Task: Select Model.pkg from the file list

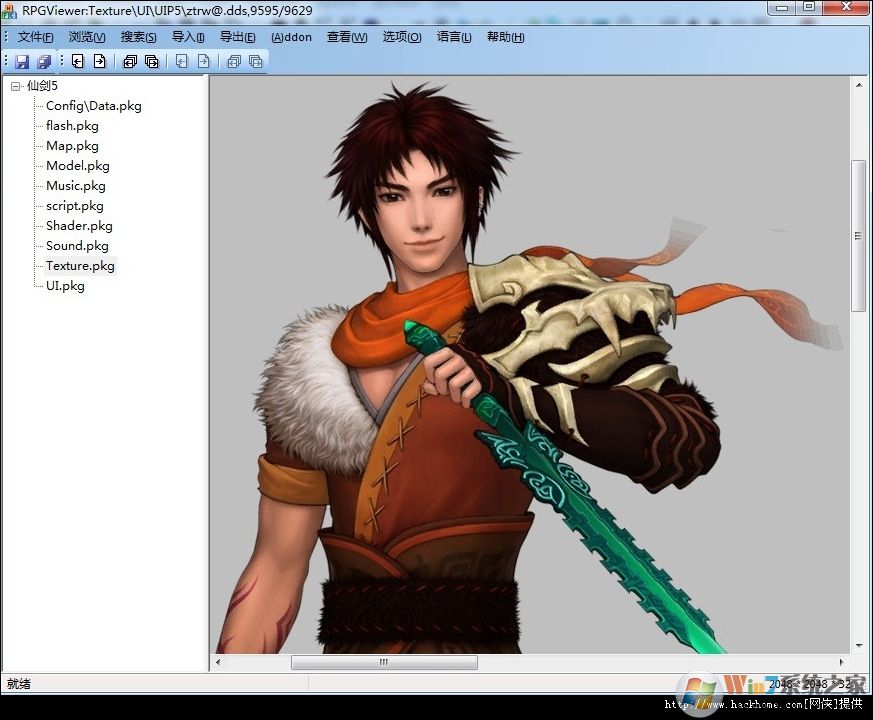Action: 76,165
